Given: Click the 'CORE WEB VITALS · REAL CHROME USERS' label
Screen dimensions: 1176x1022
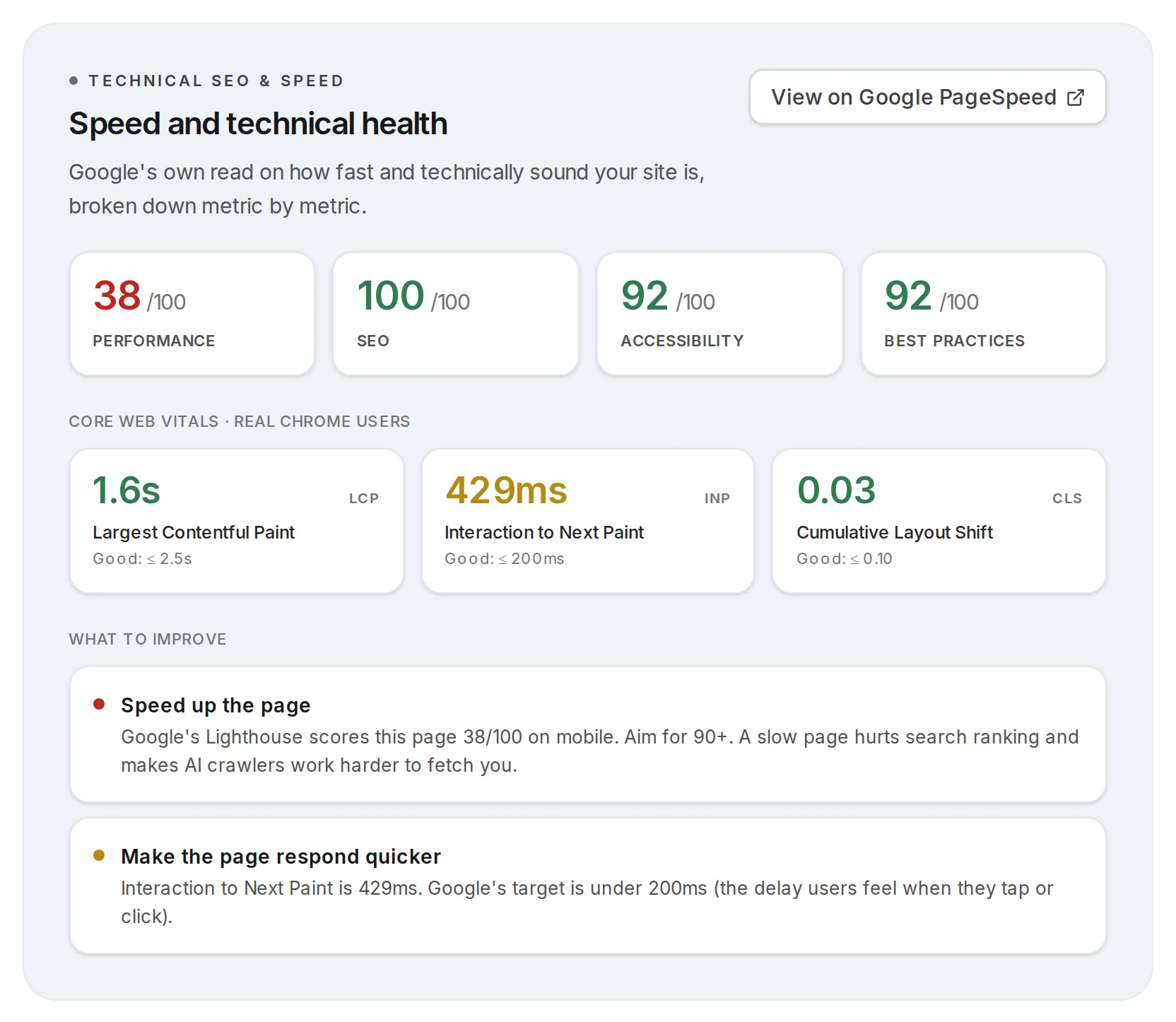Looking at the screenshot, I should click(239, 421).
